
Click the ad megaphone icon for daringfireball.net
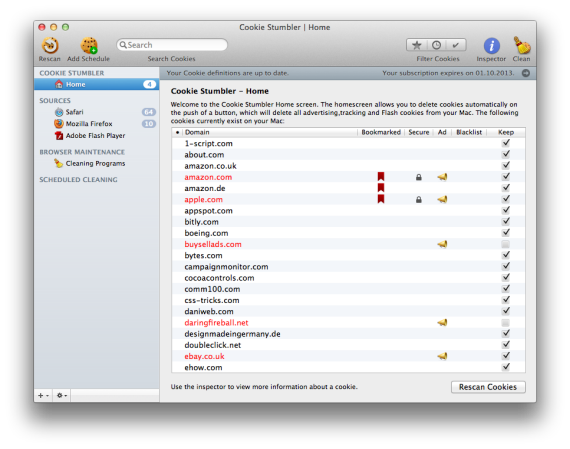click(x=442, y=322)
